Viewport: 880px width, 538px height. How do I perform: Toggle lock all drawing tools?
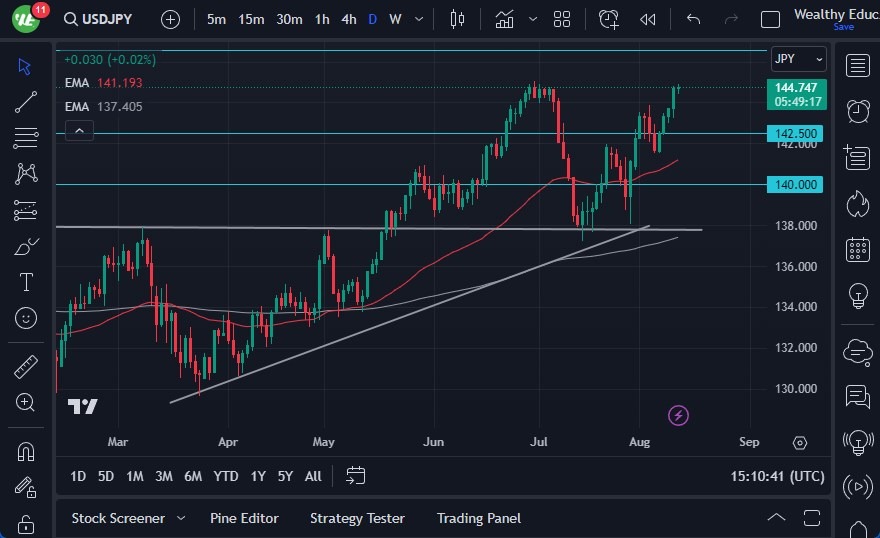point(26,524)
